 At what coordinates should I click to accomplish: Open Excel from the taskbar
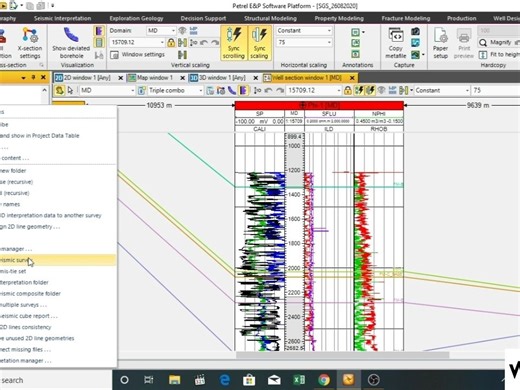click(x=299, y=380)
